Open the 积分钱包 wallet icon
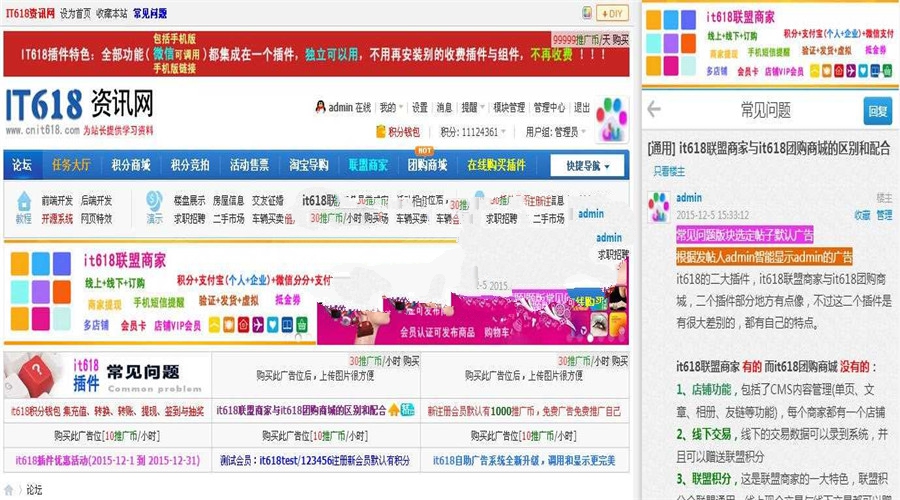The image size is (900, 500). [x=381, y=131]
